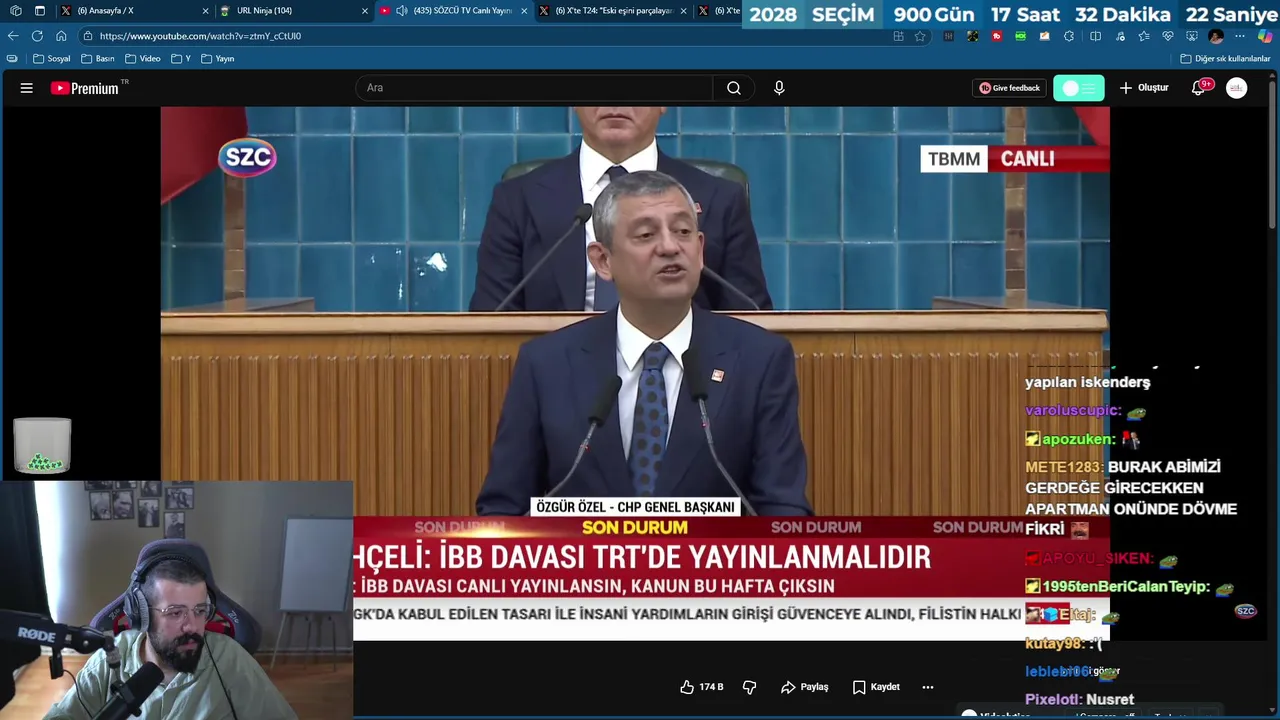Click chat username Pixelotl

(1053, 700)
